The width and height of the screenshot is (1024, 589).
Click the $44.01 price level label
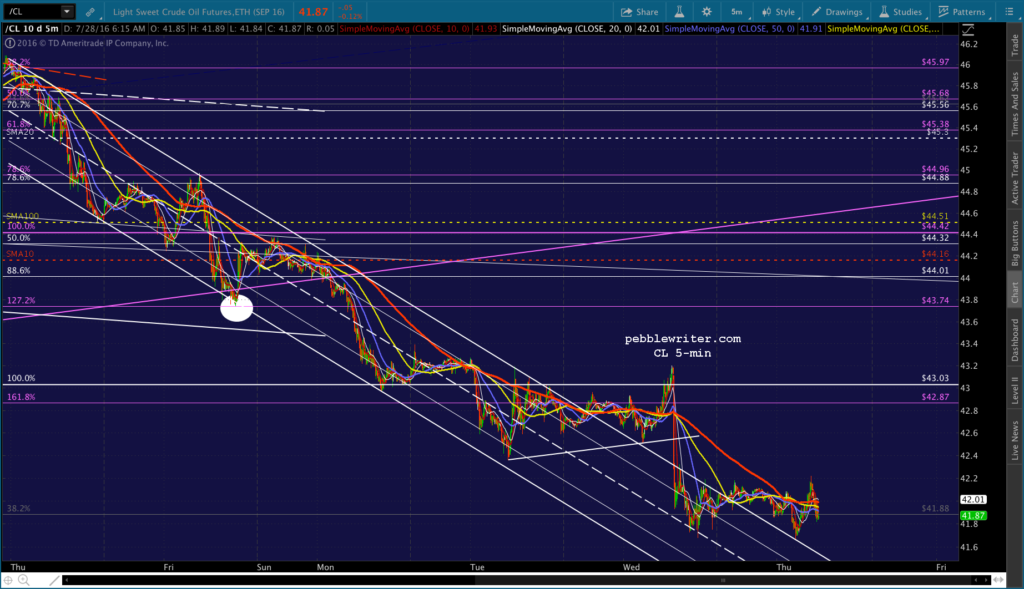[935, 270]
